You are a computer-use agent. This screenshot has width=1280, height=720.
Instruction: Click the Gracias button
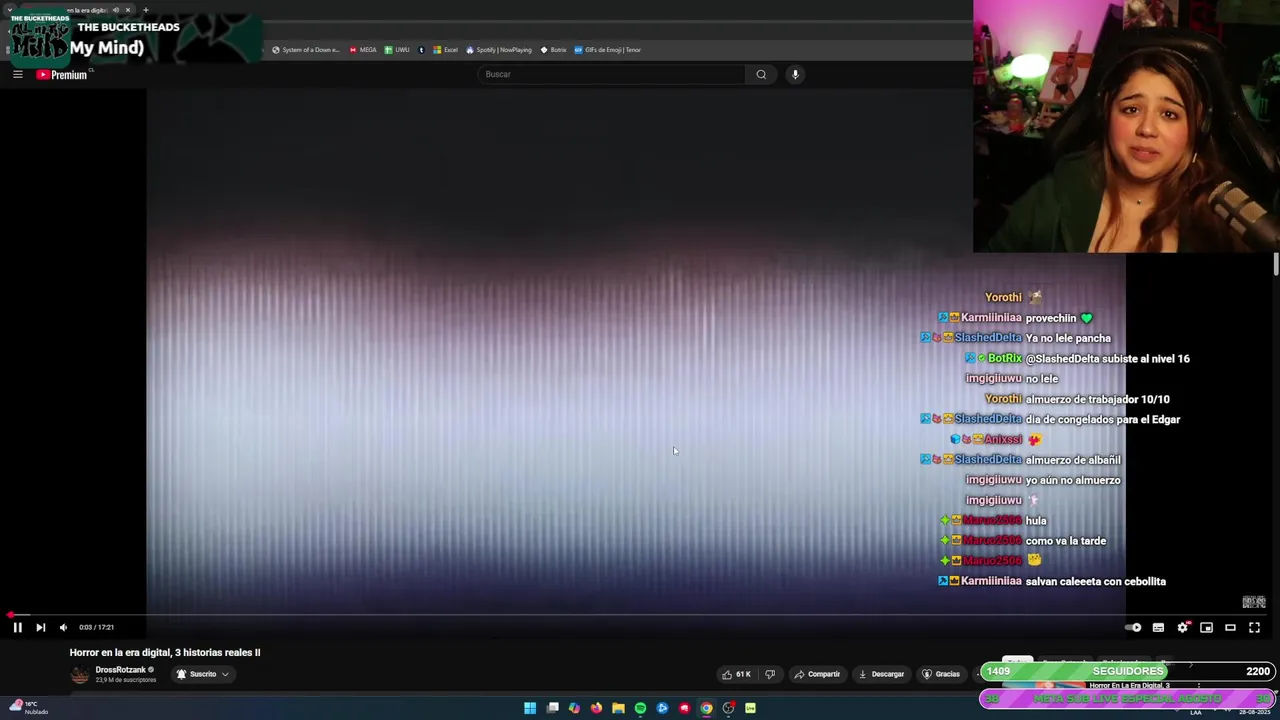coord(940,674)
